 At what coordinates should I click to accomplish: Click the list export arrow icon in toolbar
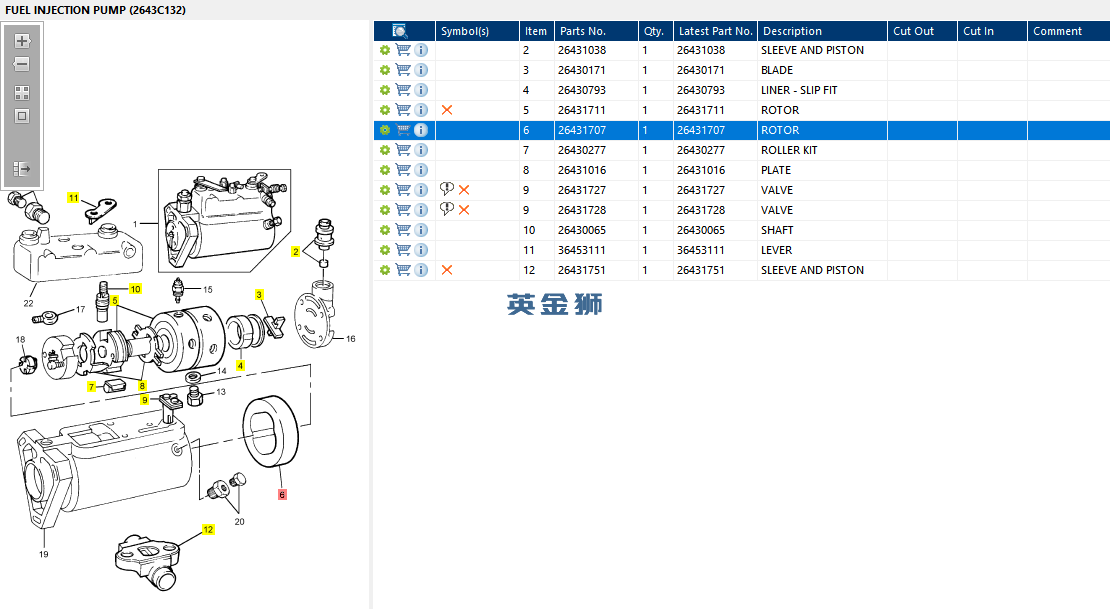pos(22,169)
